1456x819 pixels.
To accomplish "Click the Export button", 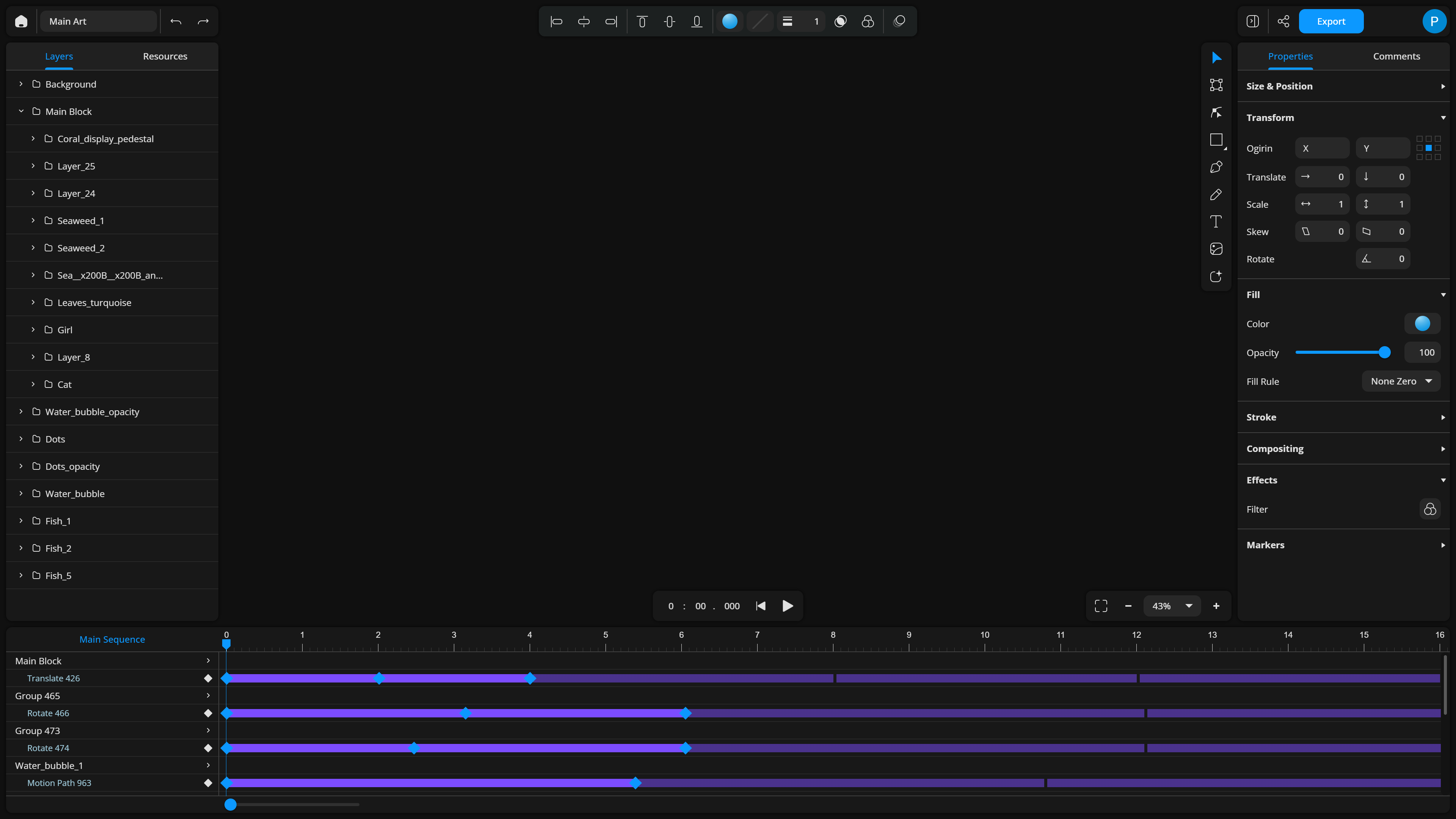I will 1330,22.
